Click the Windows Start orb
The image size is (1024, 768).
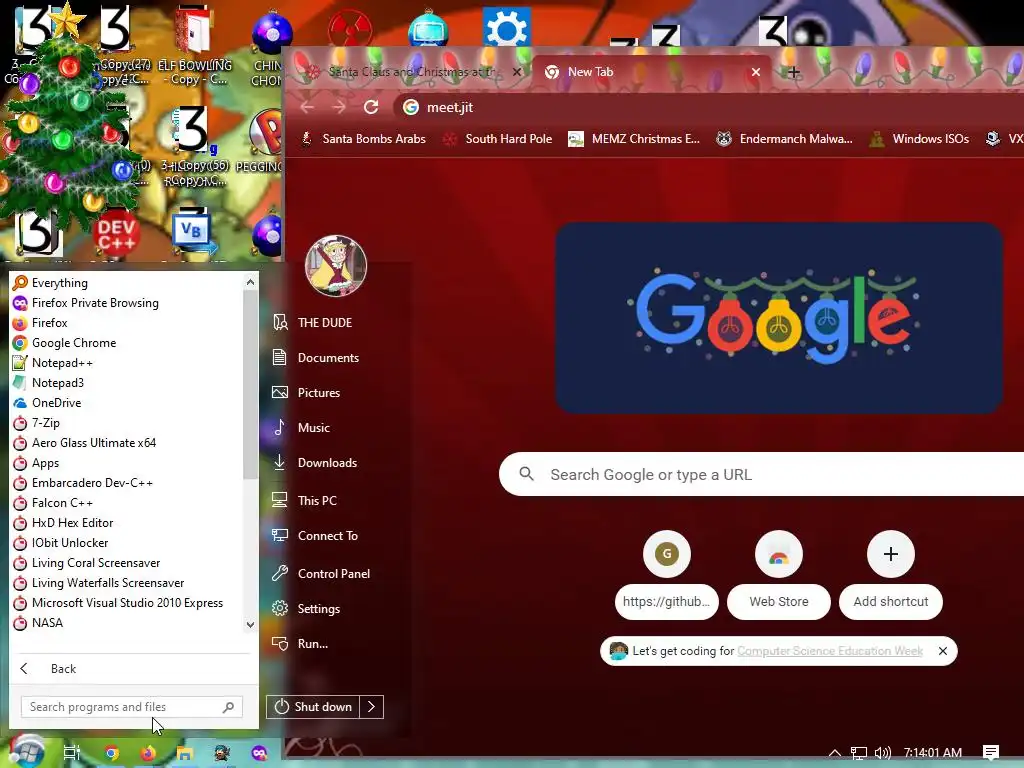[27, 751]
